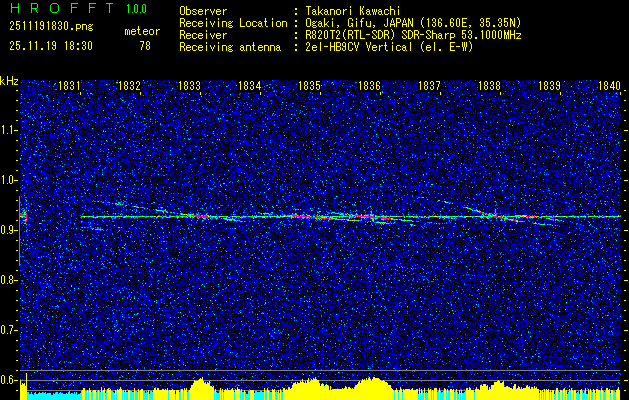Click the date stamp 25.11.19 18:30
This screenshot has height=400, width=629.
(51, 46)
